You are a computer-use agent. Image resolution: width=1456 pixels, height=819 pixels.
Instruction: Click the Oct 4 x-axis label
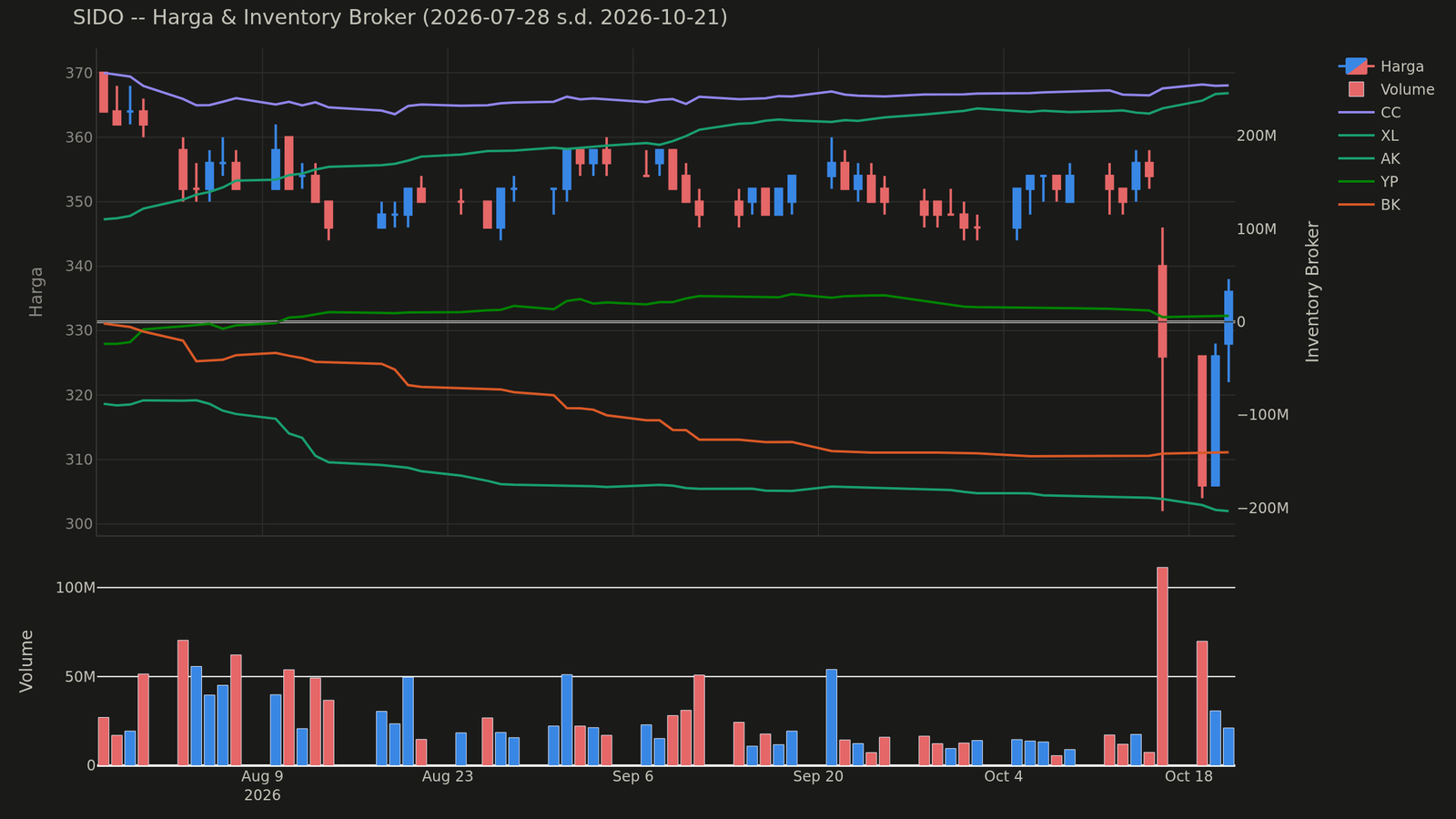click(1004, 776)
